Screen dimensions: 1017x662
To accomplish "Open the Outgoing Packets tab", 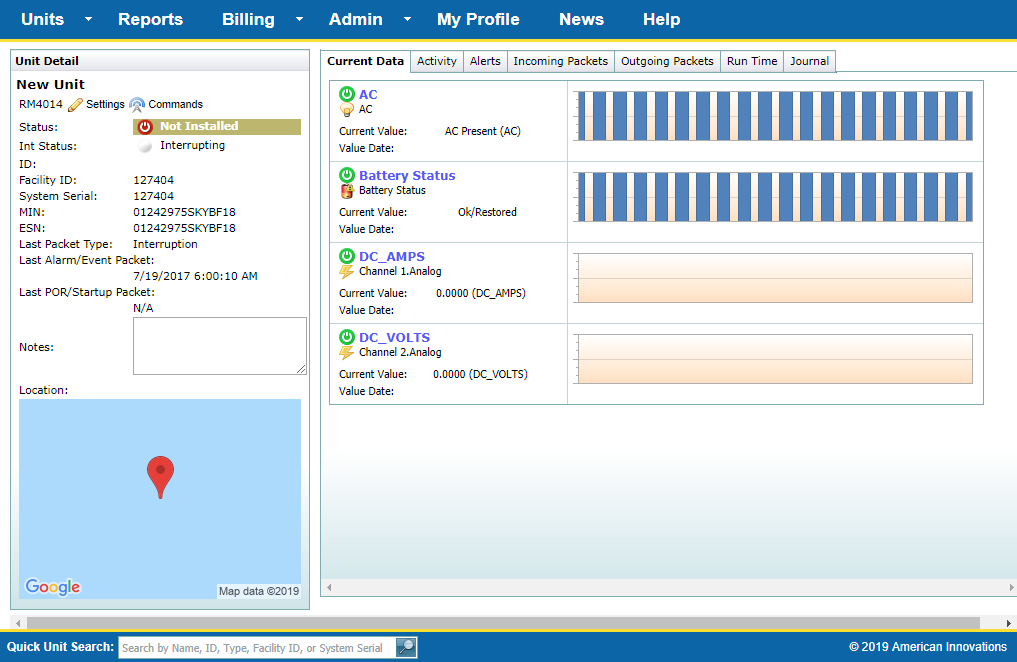I will (667, 61).
